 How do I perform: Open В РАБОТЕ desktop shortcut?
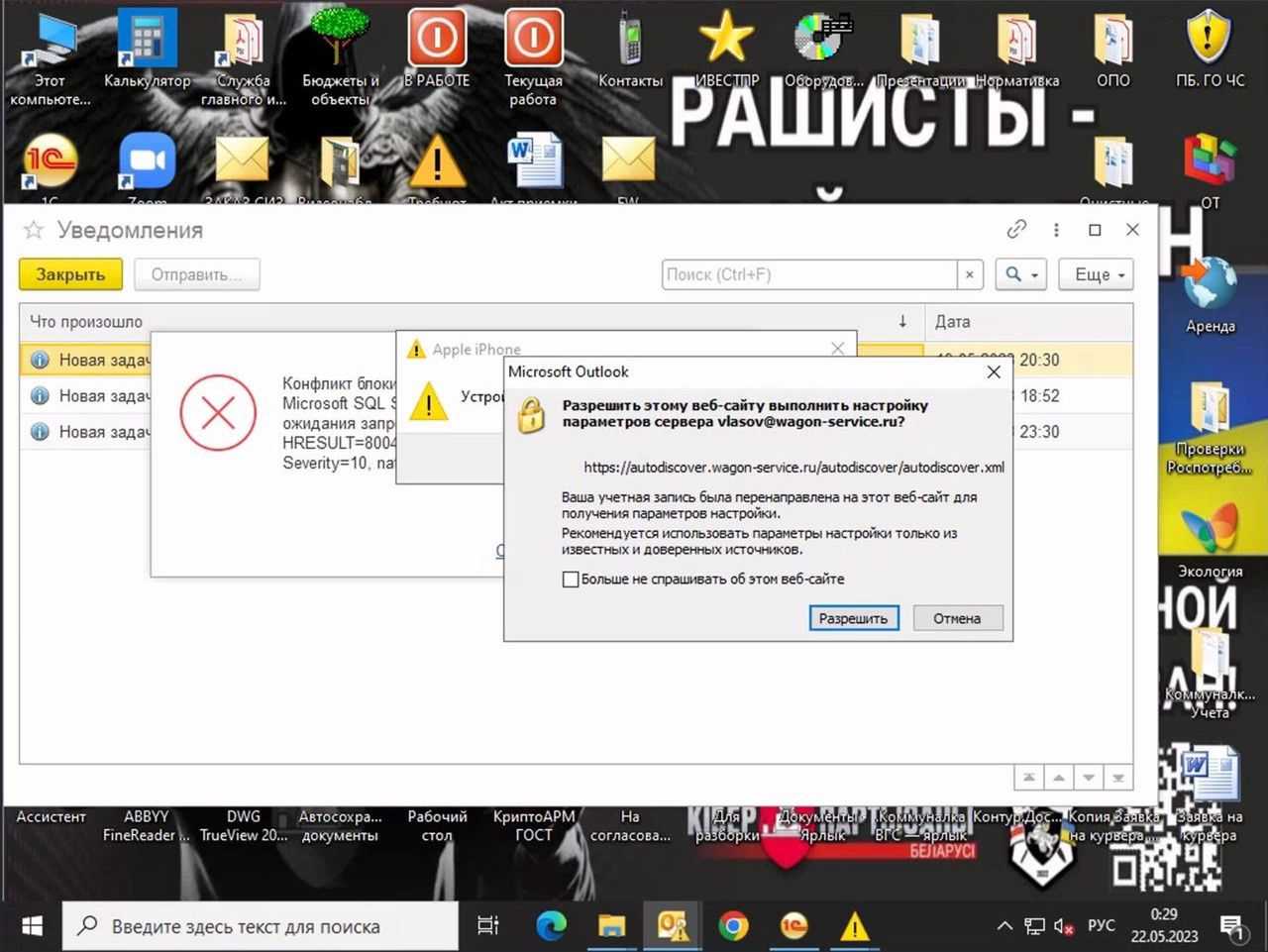(437, 50)
